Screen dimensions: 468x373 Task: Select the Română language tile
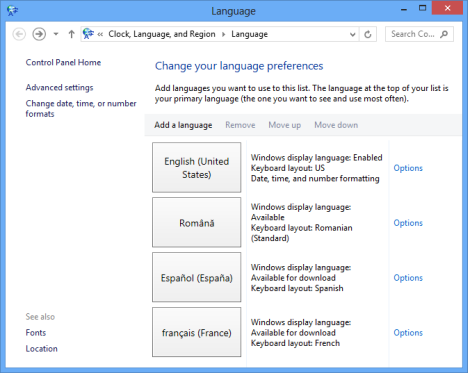[x=197, y=222]
